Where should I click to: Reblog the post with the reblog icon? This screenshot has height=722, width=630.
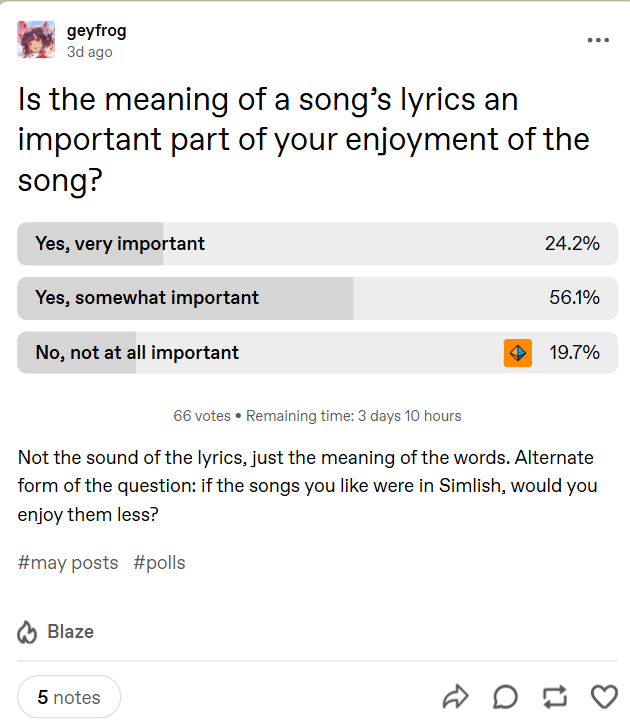[554, 696]
